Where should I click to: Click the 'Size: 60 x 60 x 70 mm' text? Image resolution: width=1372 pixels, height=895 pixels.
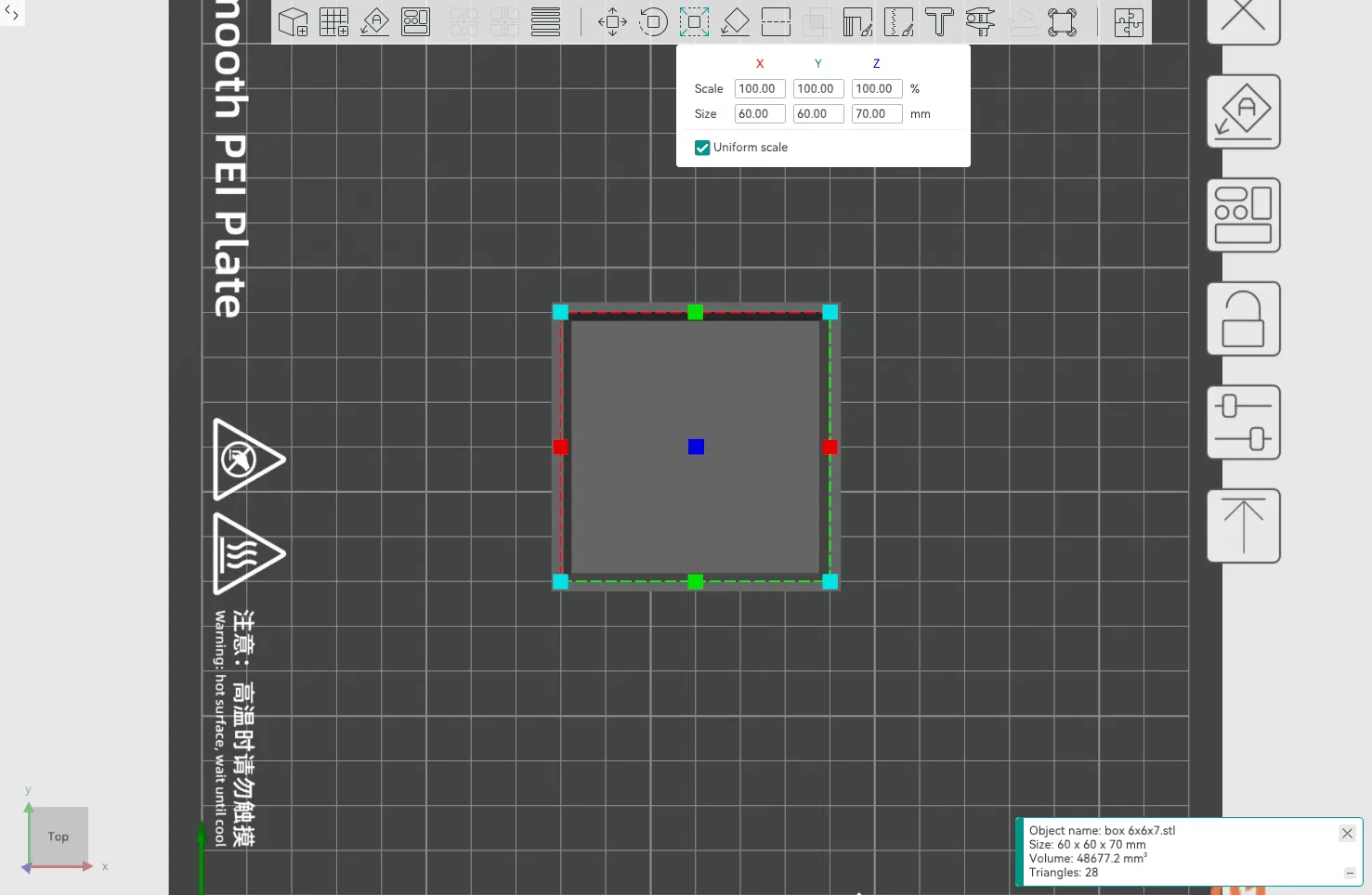[1087, 845]
